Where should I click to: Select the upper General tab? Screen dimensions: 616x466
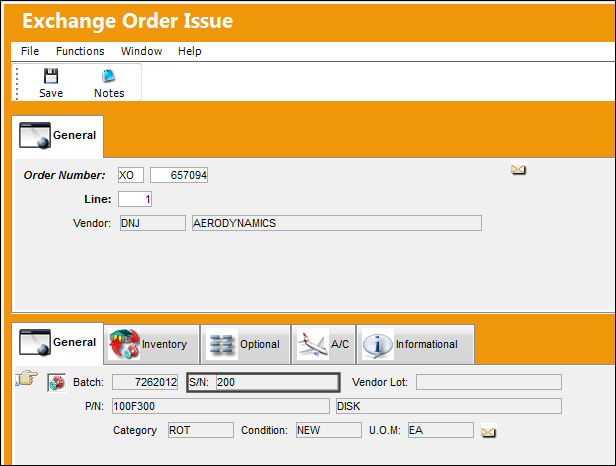58,136
